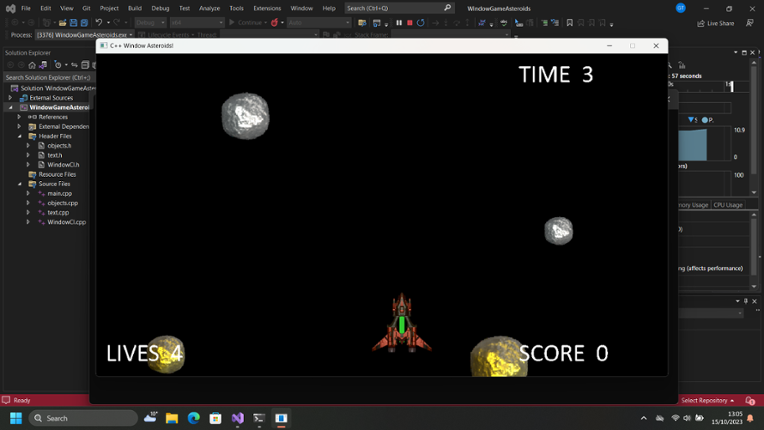Pause debugging with Break All button

(399, 22)
